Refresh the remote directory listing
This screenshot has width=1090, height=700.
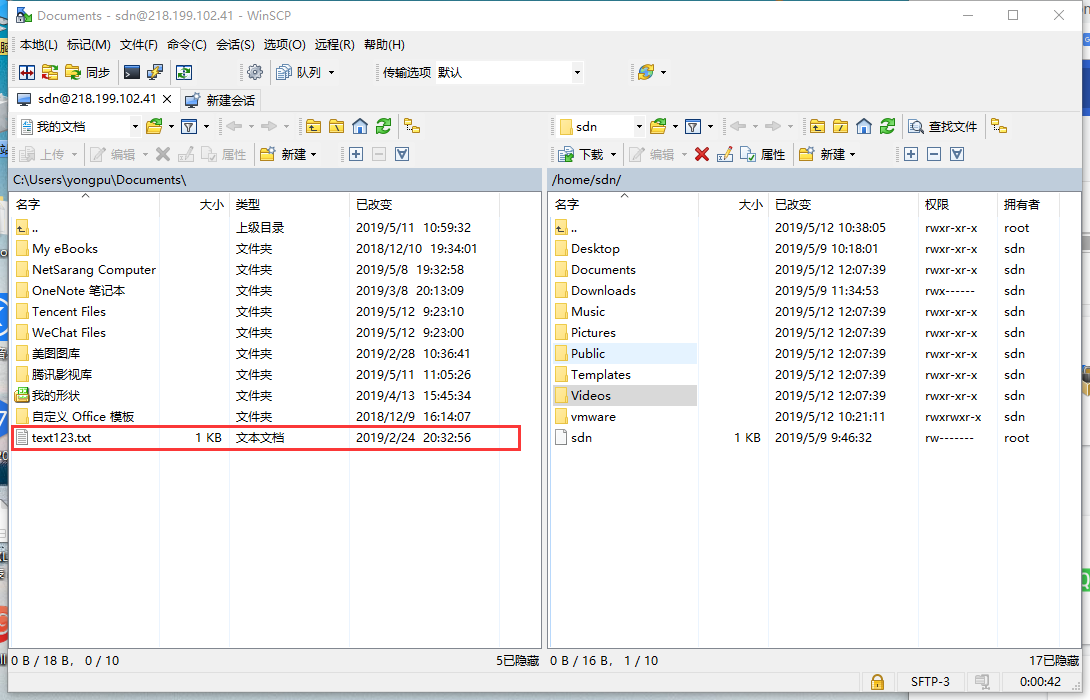(887, 127)
